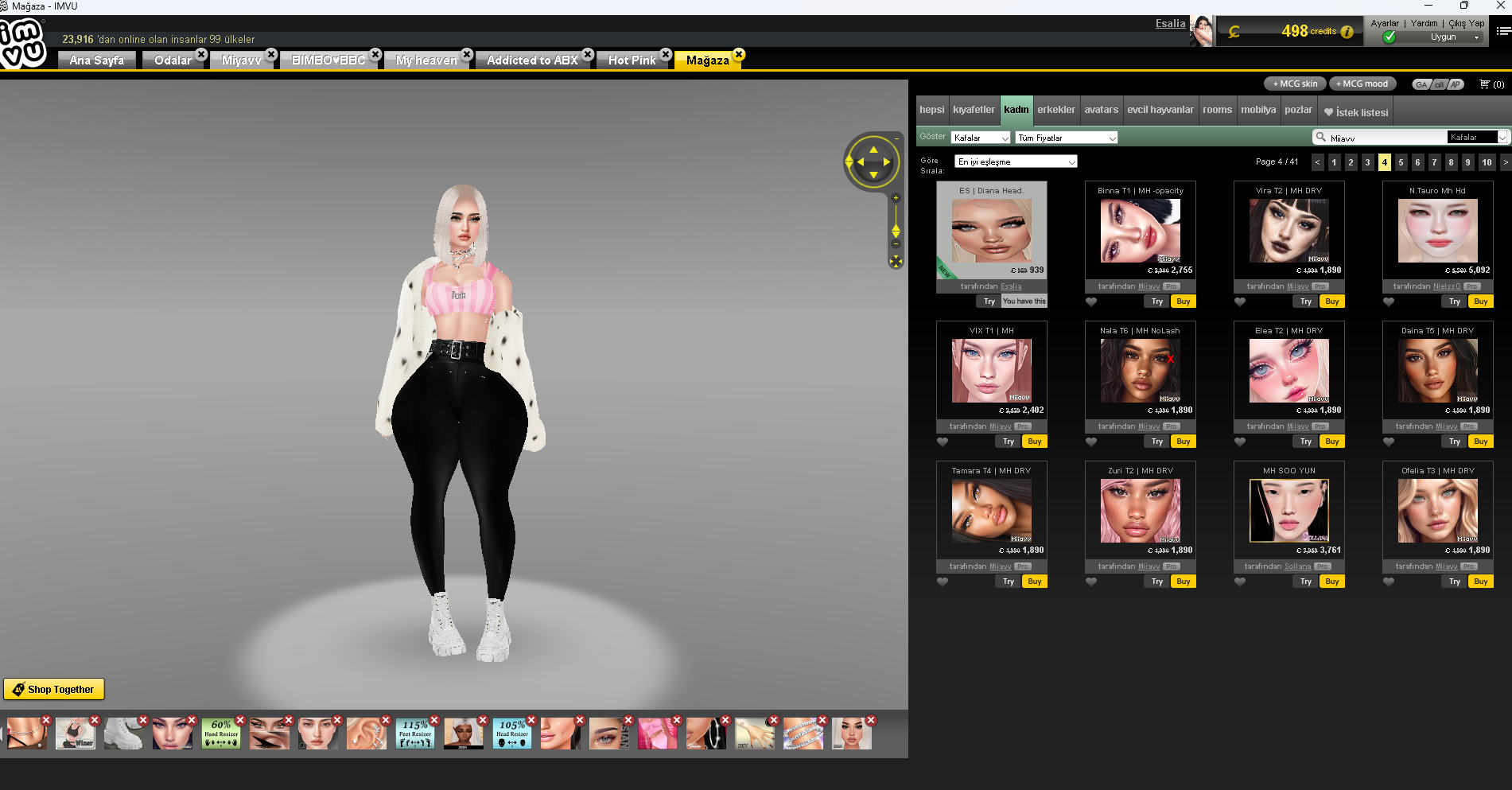Click the Shop Together button
Image resolution: width=1512 pixels, height=790 pixels.
point(54,689)
